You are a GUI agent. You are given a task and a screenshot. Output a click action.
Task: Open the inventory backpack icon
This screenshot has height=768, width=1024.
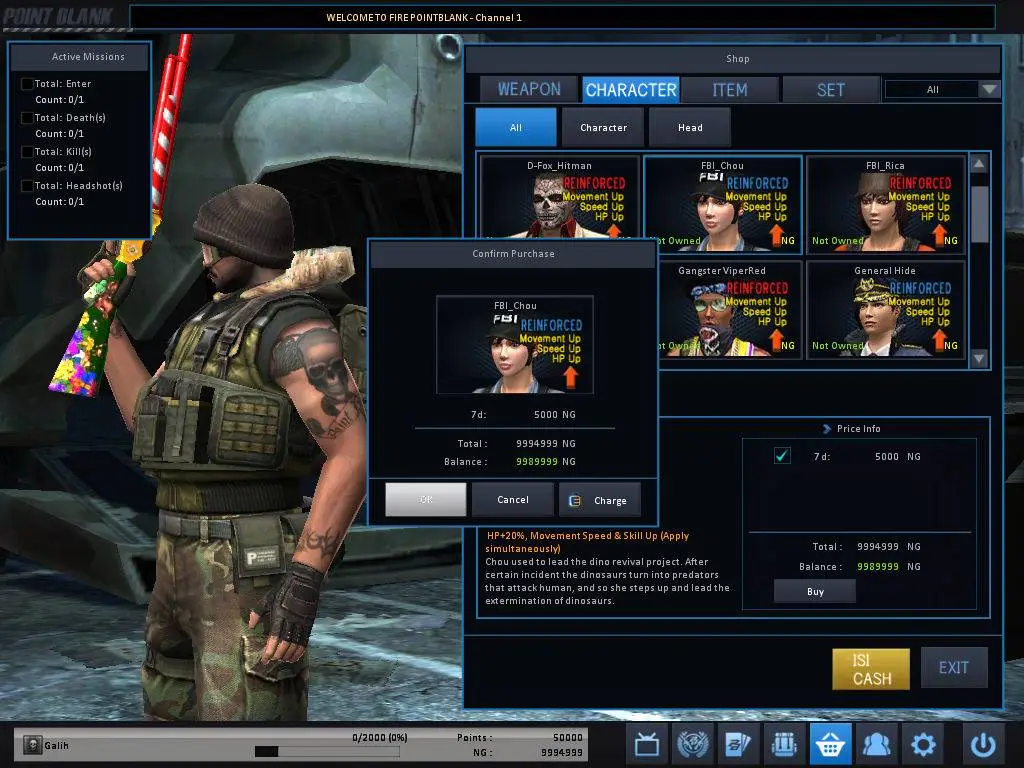784,744
